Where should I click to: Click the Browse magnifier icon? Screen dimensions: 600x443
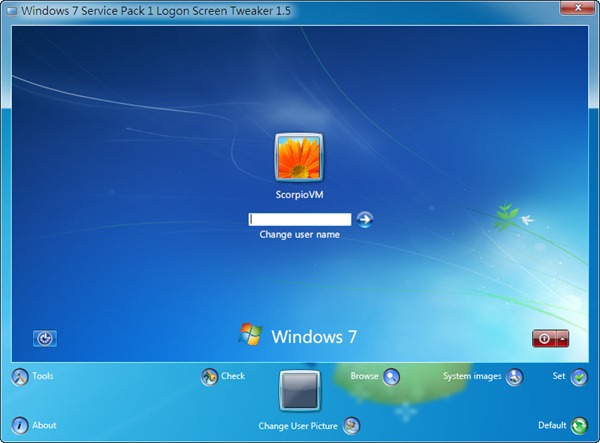(x=391, y=377)
